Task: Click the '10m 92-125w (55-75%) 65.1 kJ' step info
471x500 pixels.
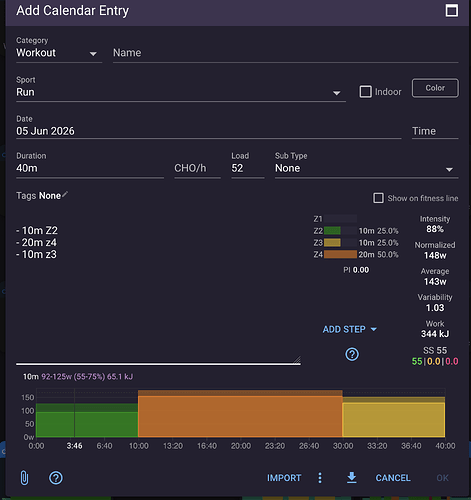Action: coord(78,377)
